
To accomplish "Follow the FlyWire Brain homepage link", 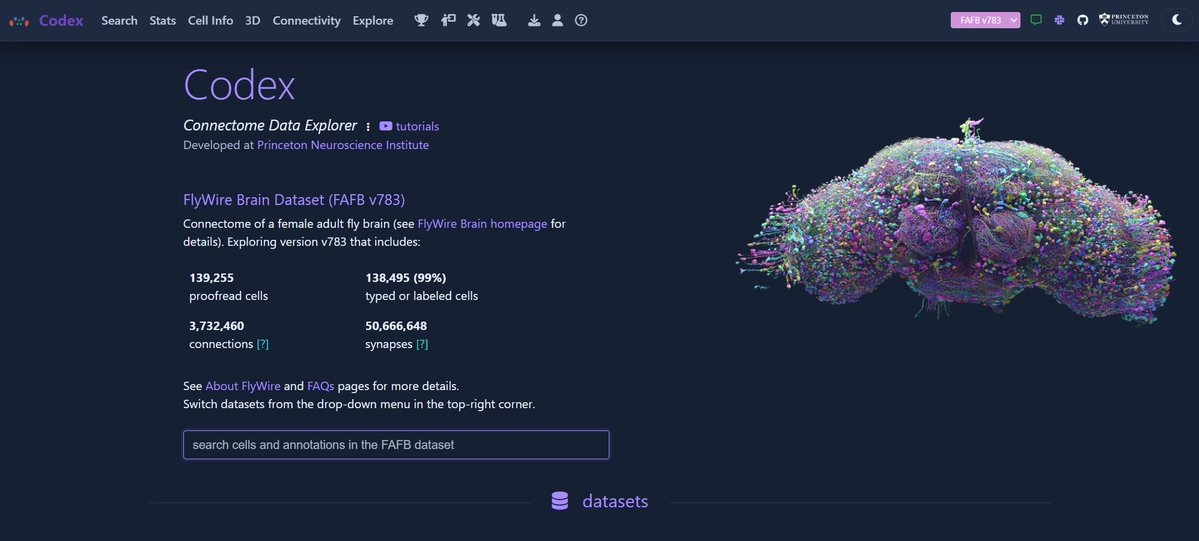I will pos(483,224).
